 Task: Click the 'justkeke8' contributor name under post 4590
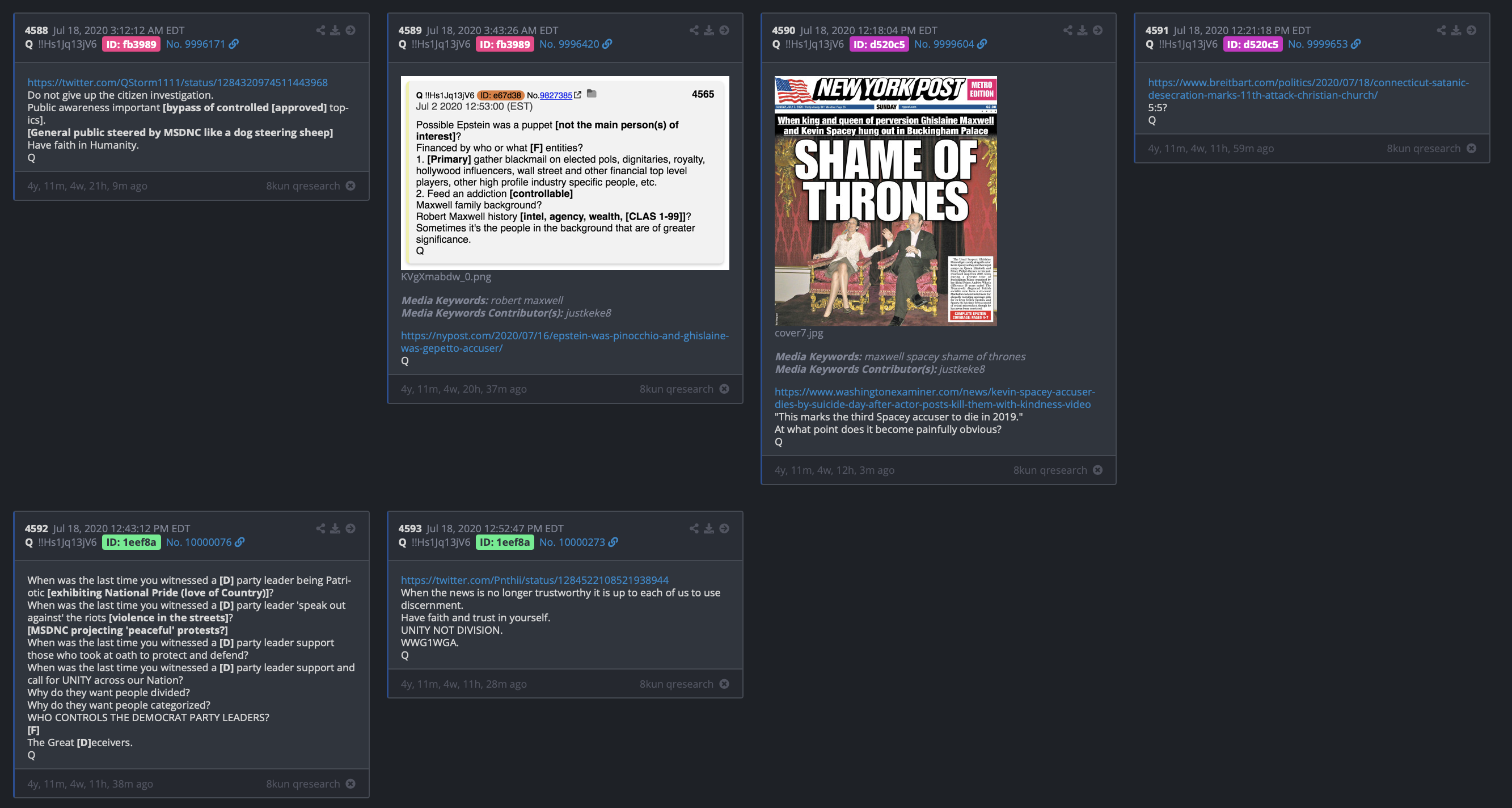click(961, 369)
